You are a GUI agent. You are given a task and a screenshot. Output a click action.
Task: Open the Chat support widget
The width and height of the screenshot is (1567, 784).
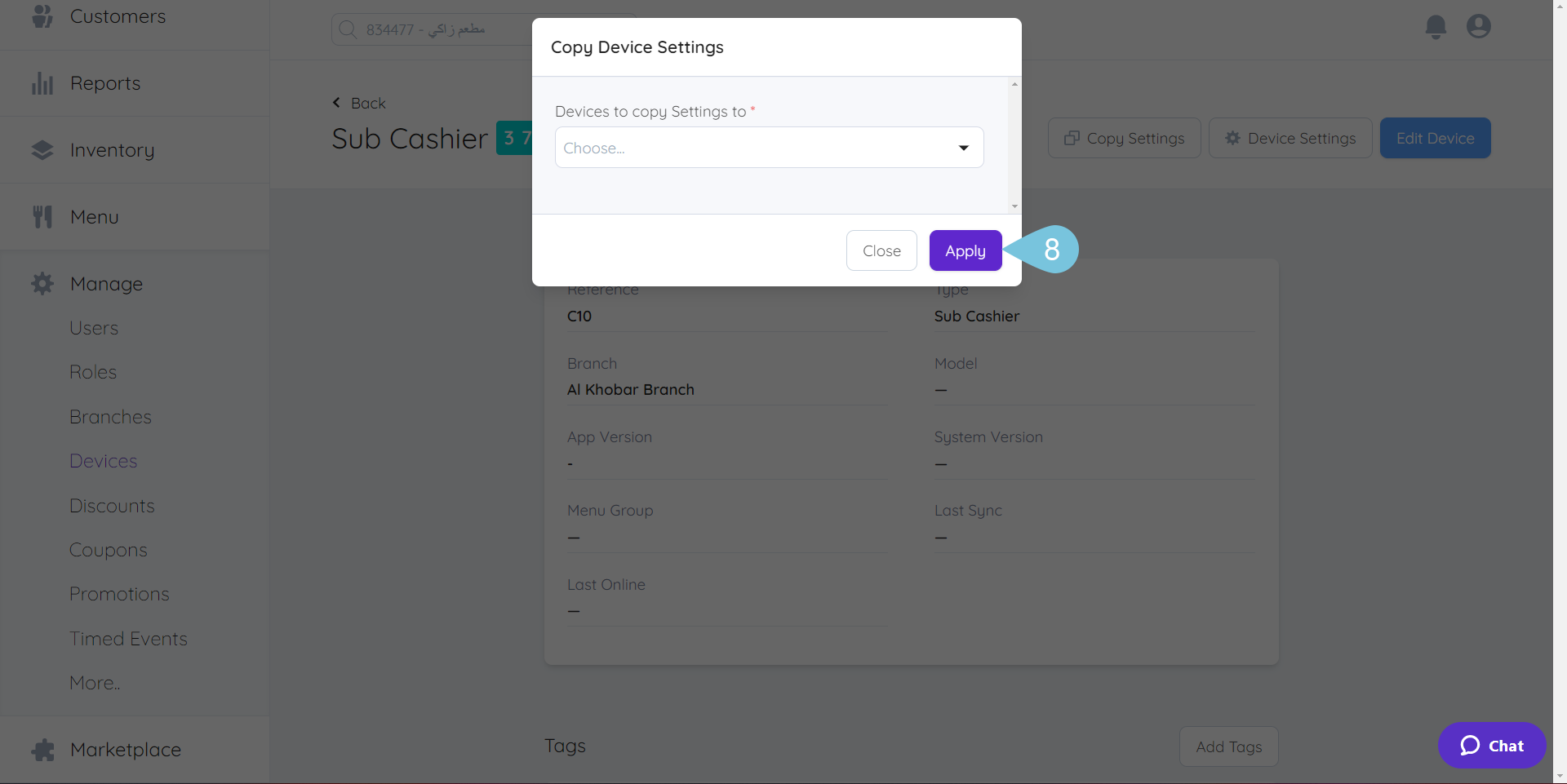coord(1491,746)
